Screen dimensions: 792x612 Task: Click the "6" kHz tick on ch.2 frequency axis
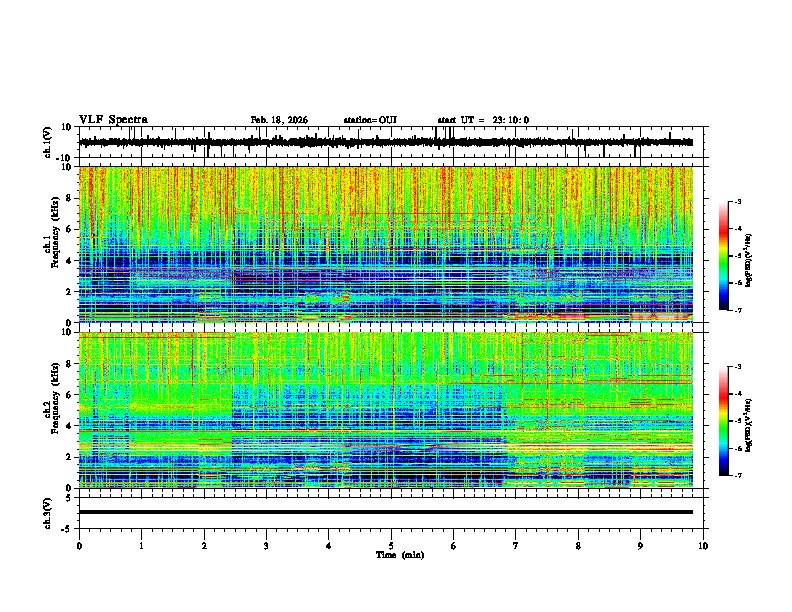click(x=70, y=395)
